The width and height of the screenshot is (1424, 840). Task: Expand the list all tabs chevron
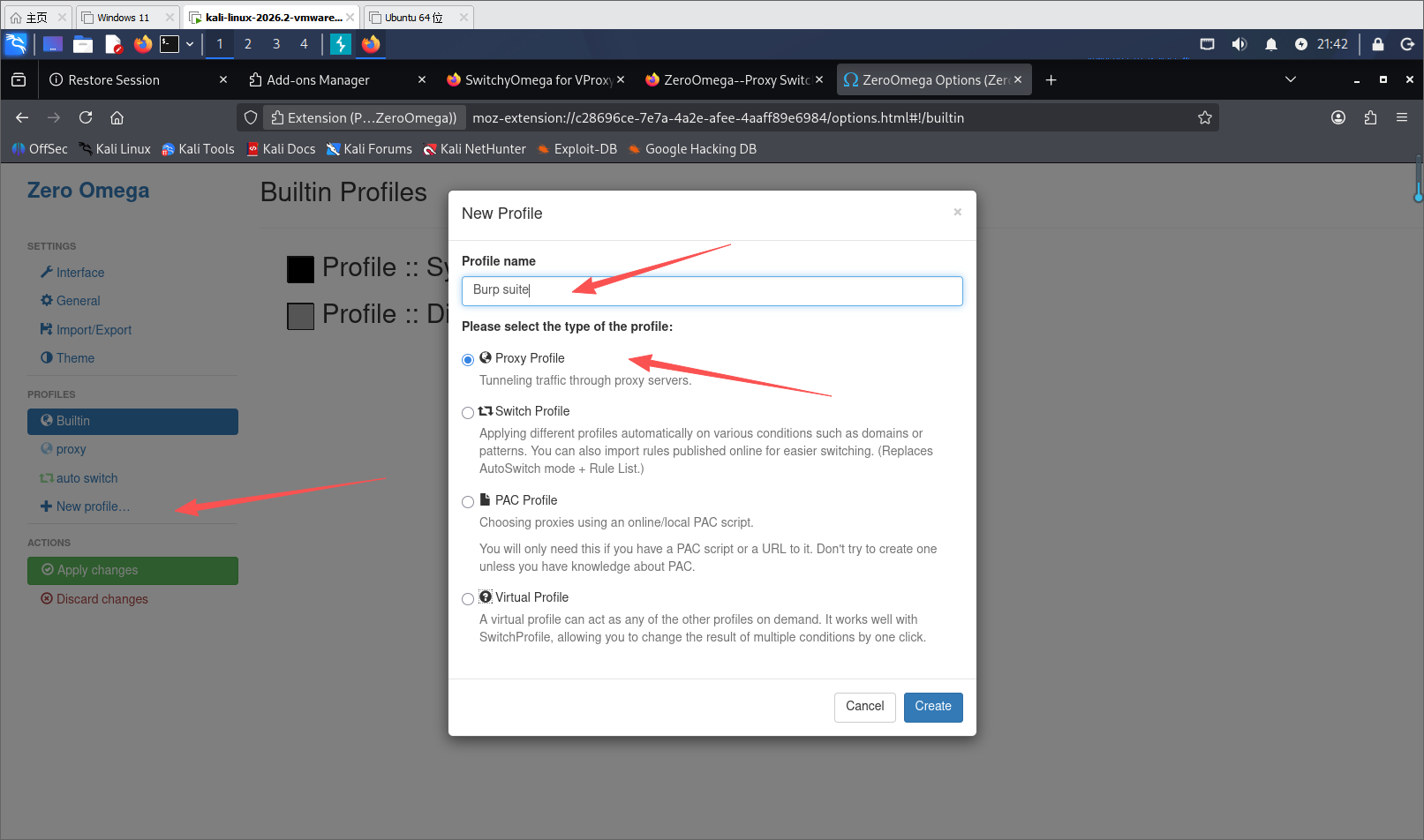point(1291,80)
